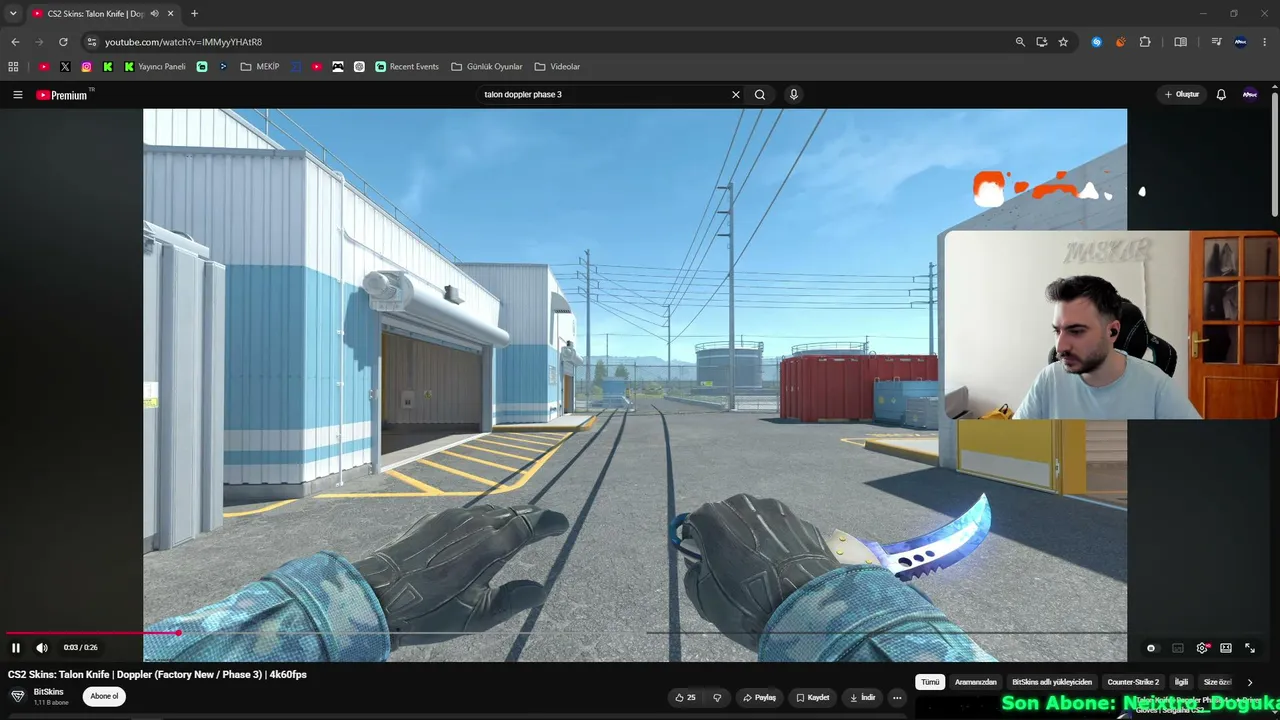This screenshot has height=720, width=1280.
Task: Click the Oluştur create button
Action: 1182,95
